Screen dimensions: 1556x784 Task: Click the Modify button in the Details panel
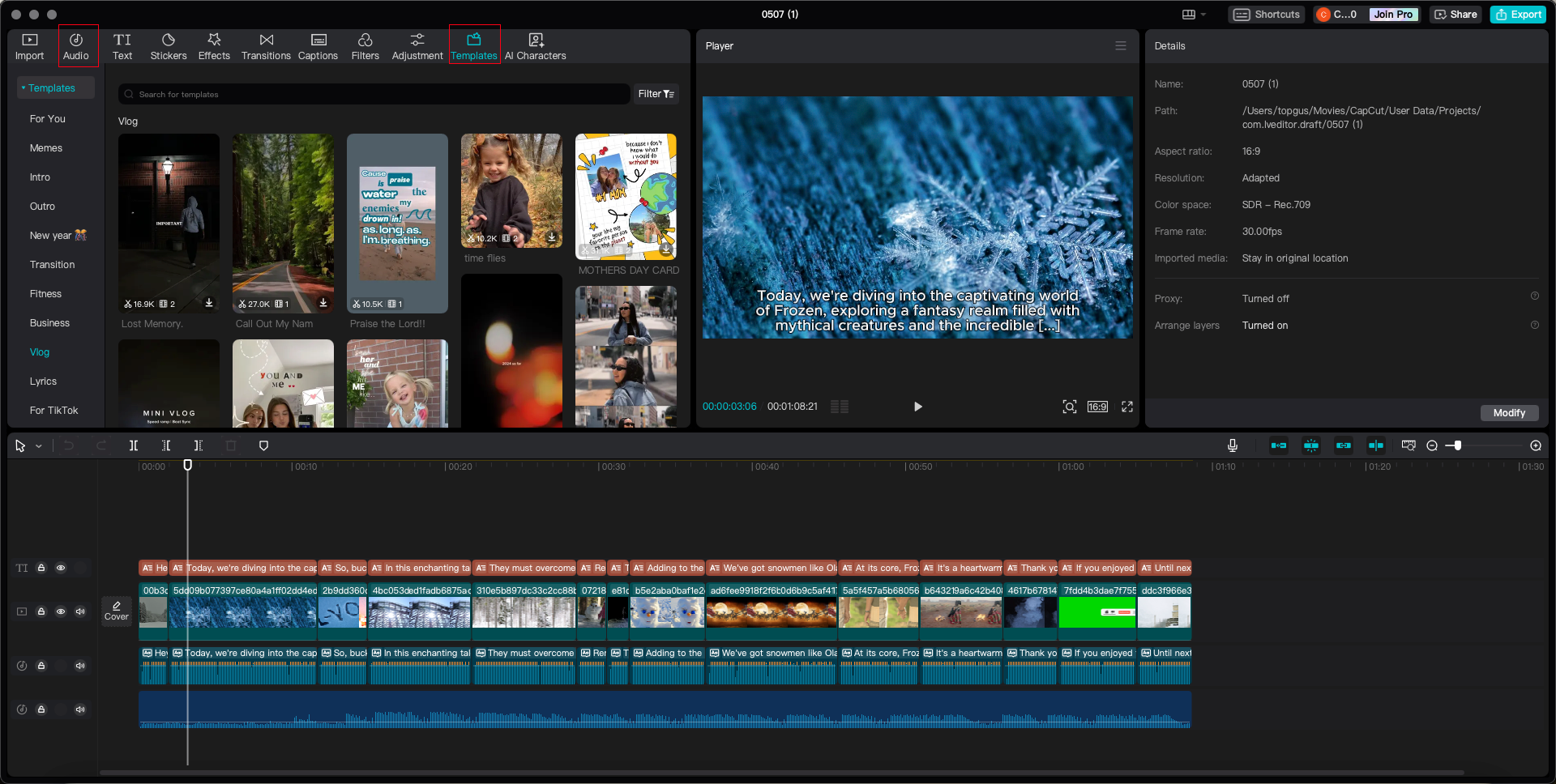pos(1509,412)
